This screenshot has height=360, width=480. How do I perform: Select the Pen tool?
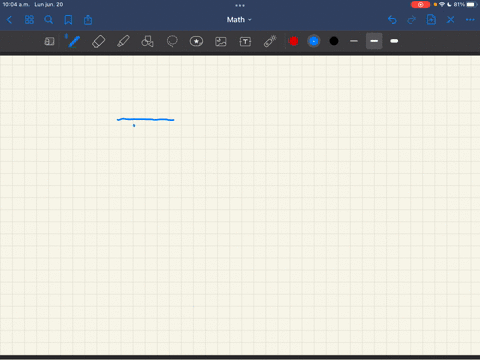[x=73, y=41]
